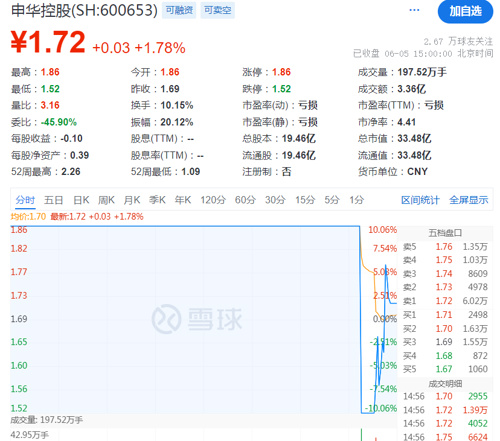
Task: Click the 52周最低 1.09 value
Action: 191,172
